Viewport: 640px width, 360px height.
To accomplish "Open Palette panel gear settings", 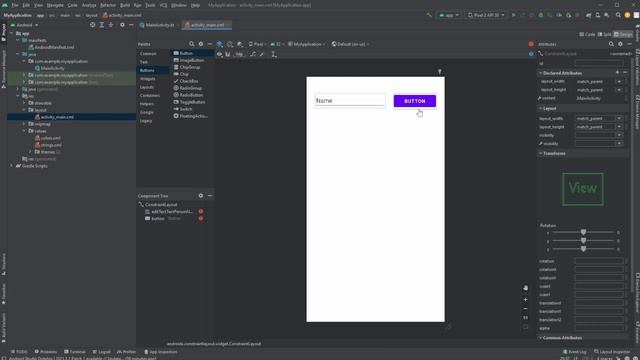I will click(201, 44).
